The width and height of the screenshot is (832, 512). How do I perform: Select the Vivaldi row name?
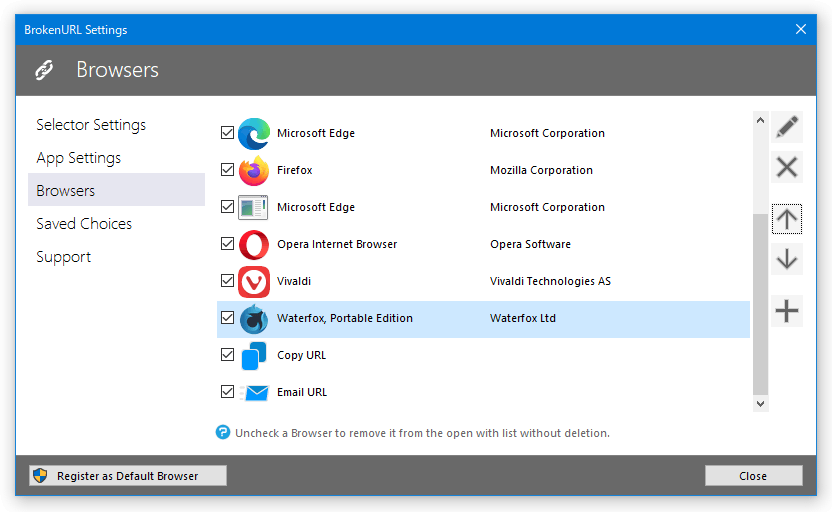click(294, 281)
